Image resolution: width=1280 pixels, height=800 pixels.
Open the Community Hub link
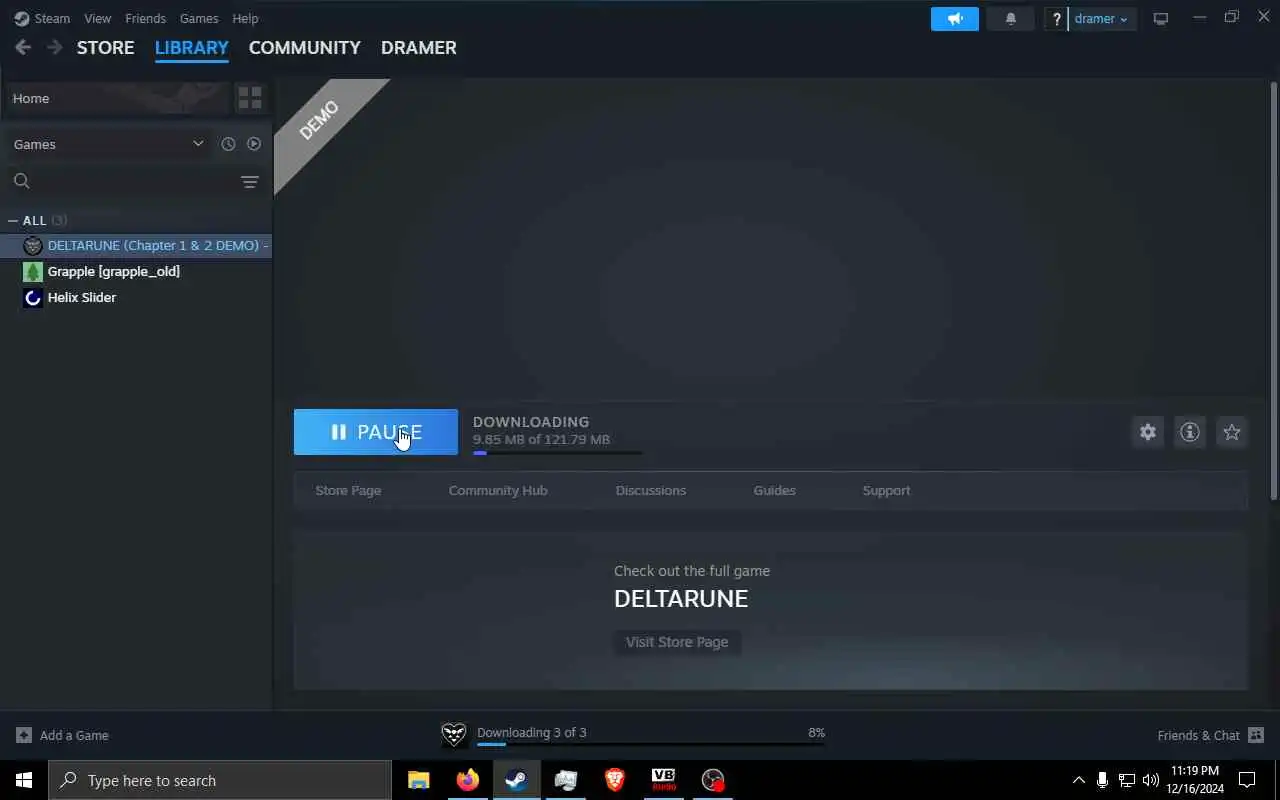[498, 490]
